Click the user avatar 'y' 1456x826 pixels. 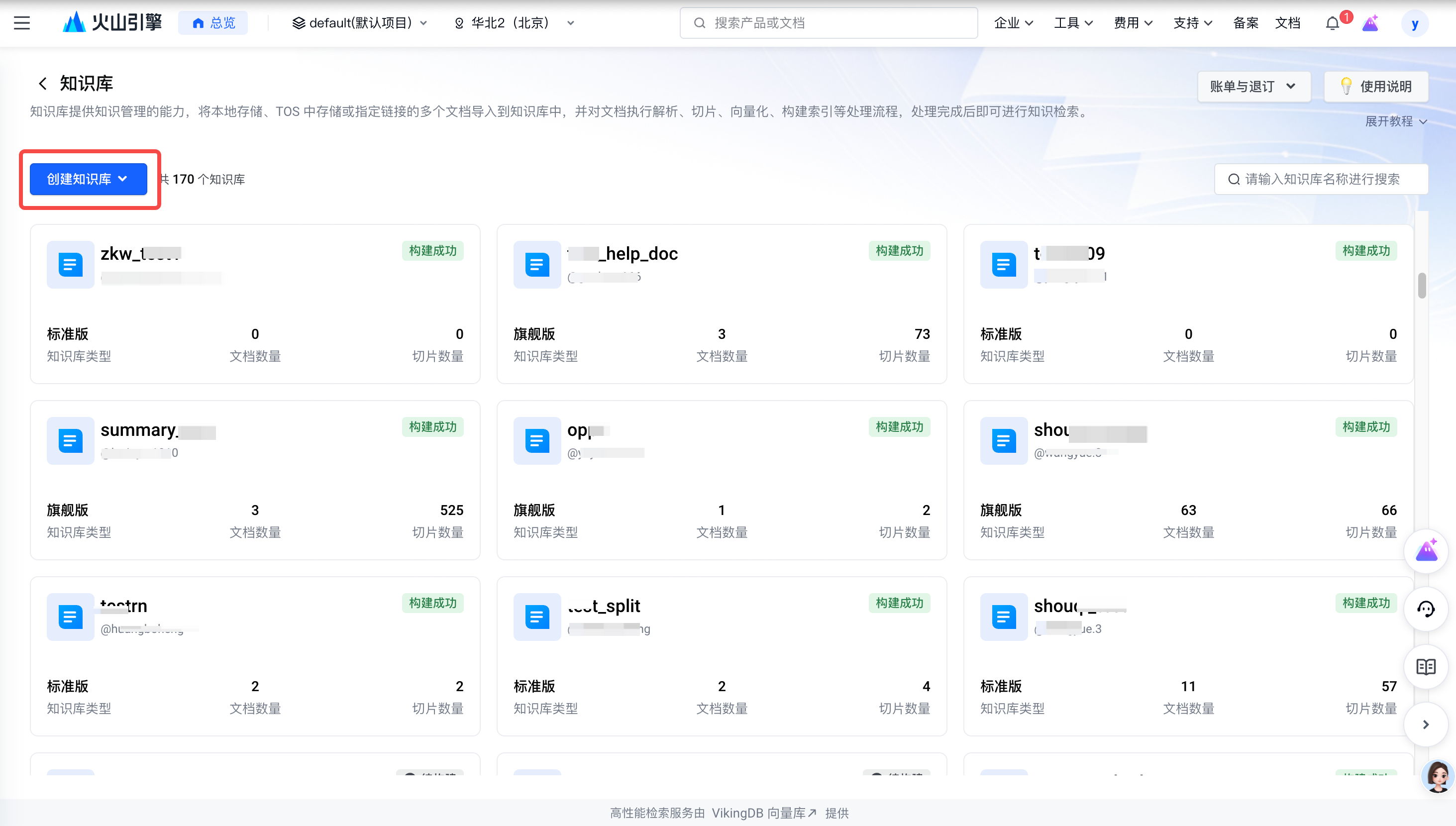click(x=1415, y=24)
